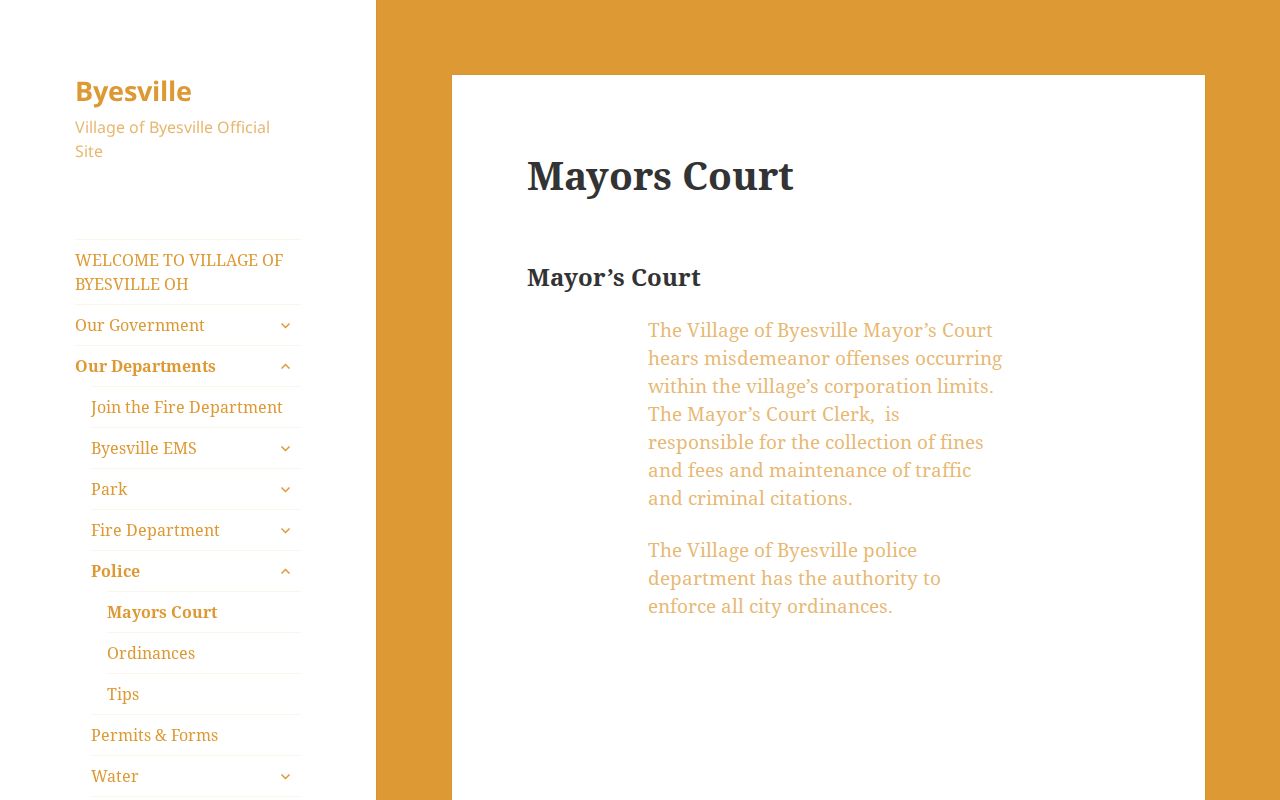Open the Ordinances page link
Image resolution: width=1280 pixels, height=800 pixels.
point(151,653)
